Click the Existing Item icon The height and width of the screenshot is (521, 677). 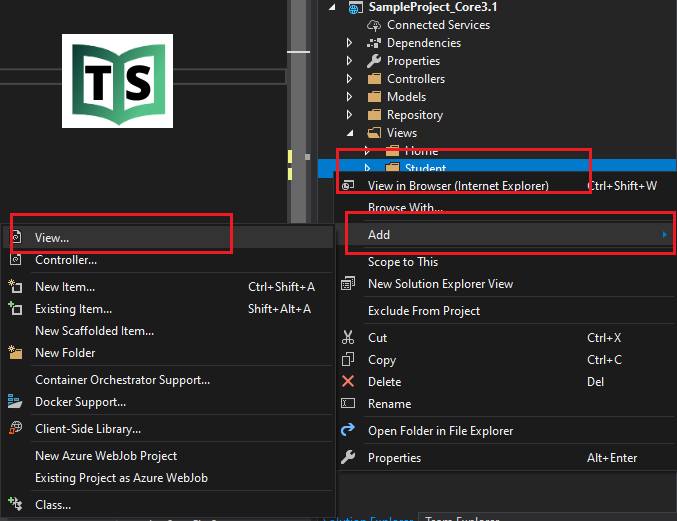(15, 309)
